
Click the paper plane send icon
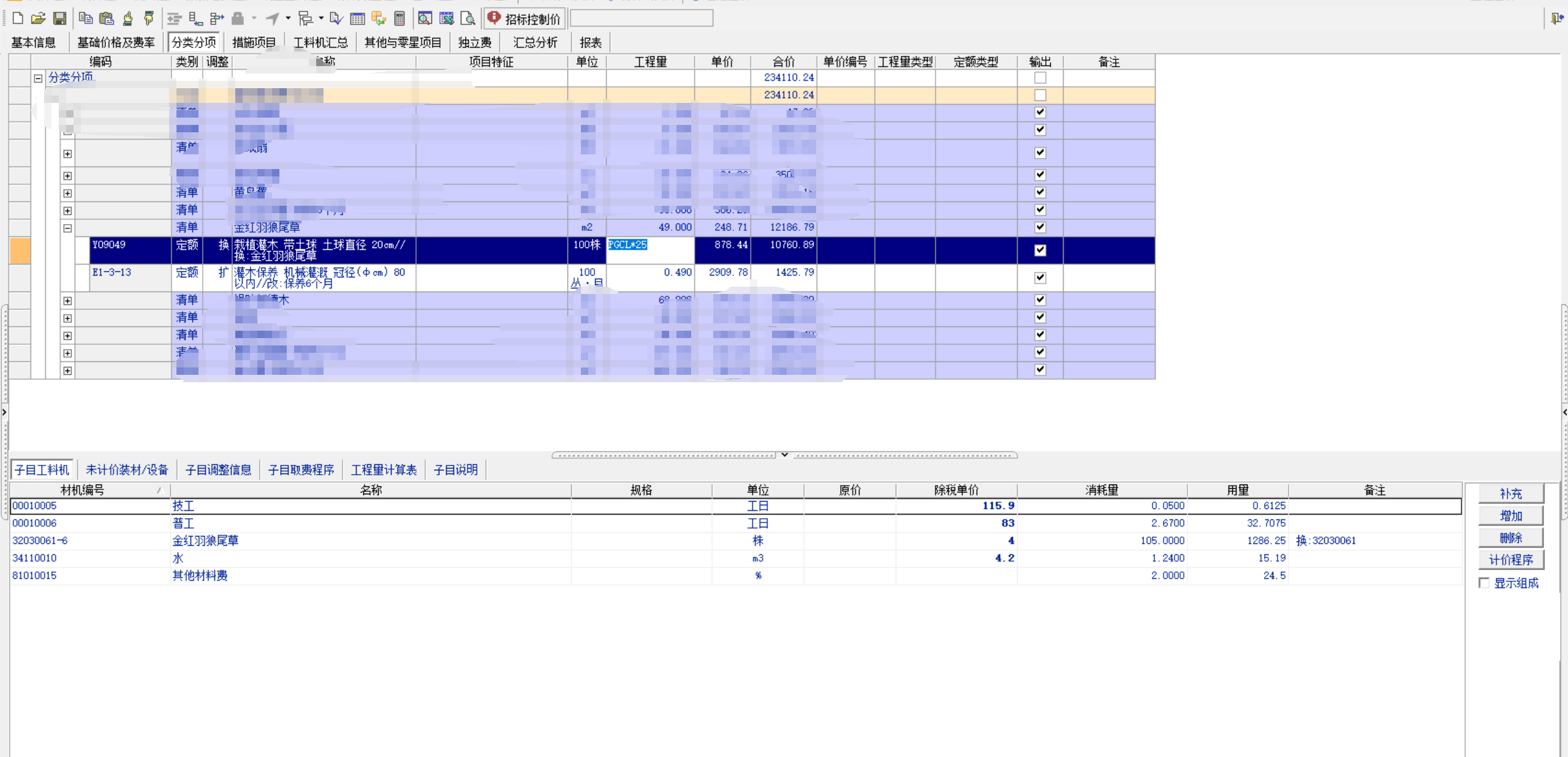[273, 18]
